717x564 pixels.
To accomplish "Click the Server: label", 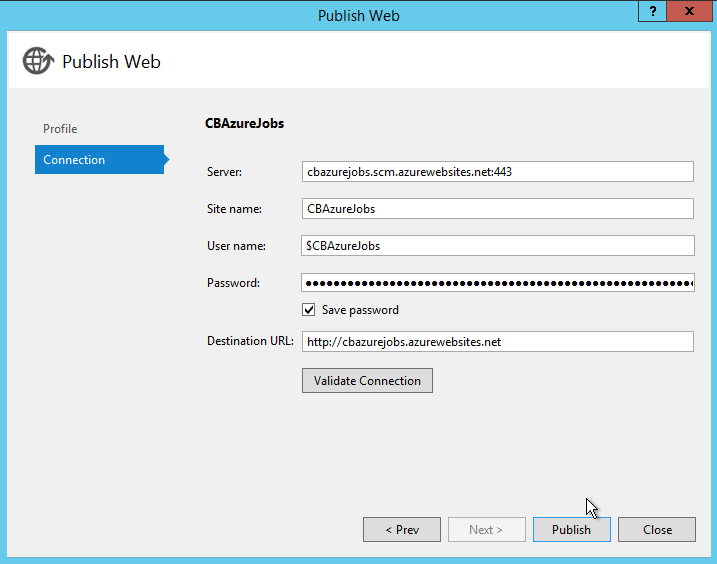I will point(224,172).
